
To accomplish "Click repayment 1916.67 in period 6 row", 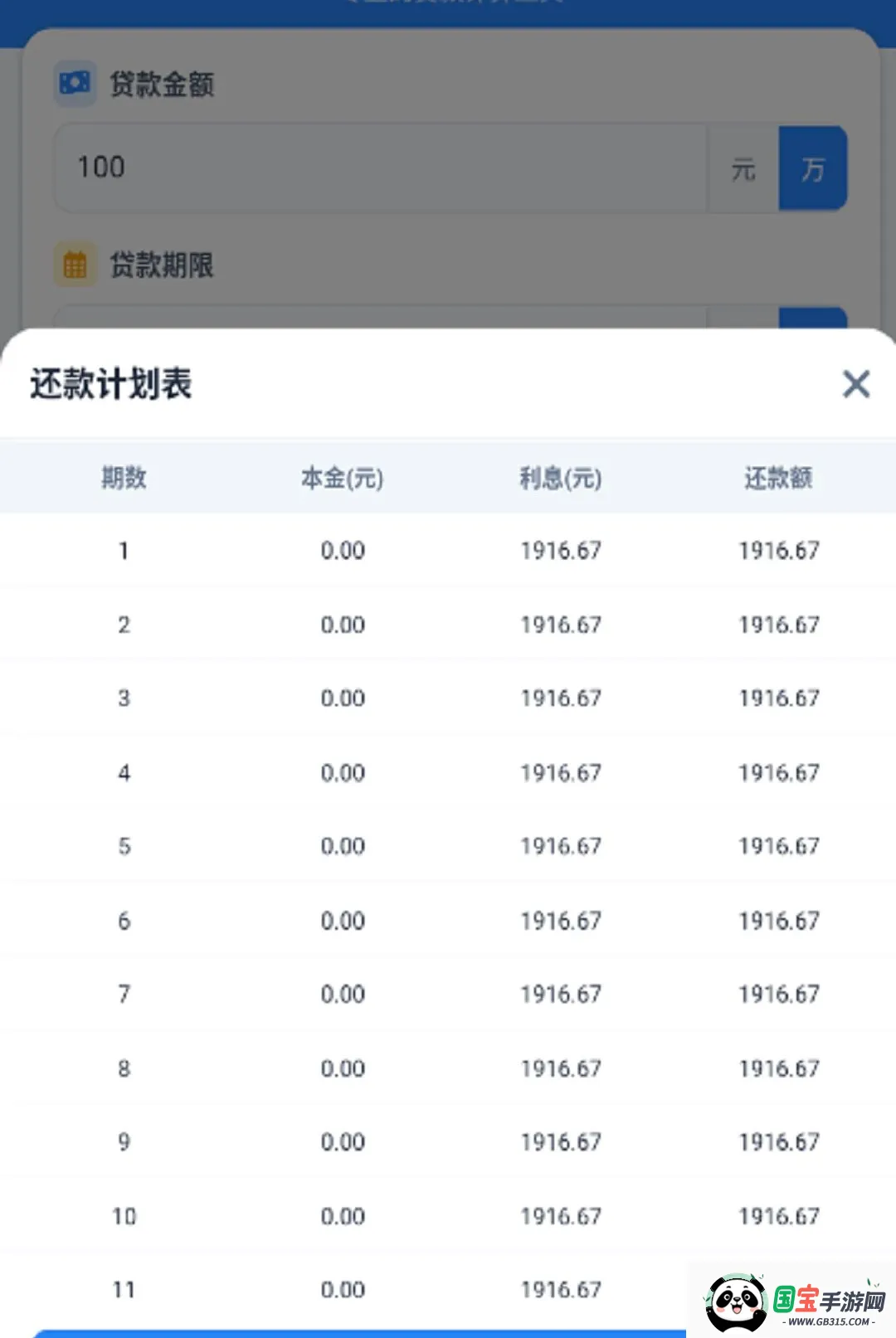I will click(779, 921).
